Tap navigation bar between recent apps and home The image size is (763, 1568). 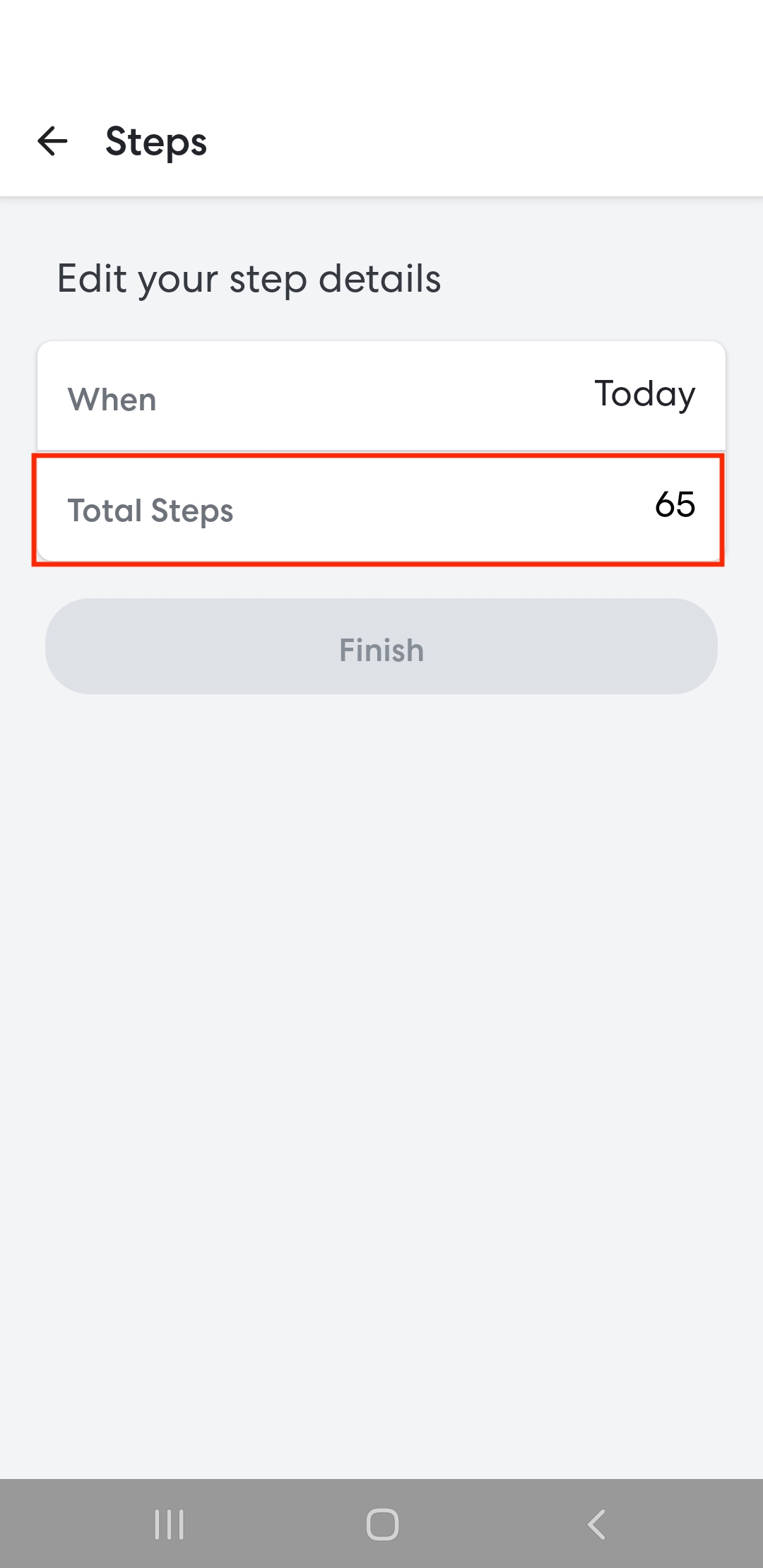pos(276,1524)
